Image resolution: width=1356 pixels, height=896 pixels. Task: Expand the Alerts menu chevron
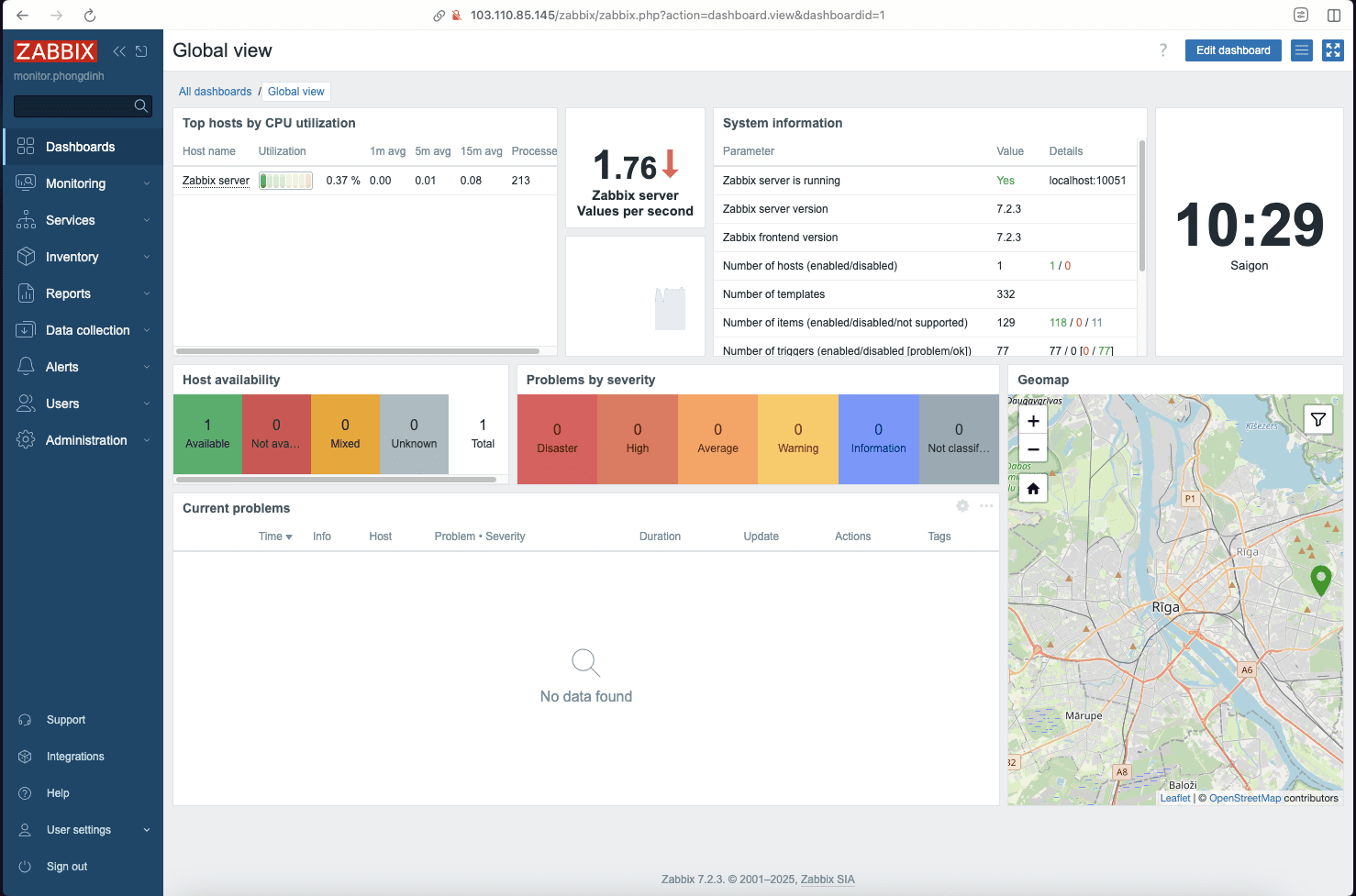pyautogui.click(x=147, y=367)
